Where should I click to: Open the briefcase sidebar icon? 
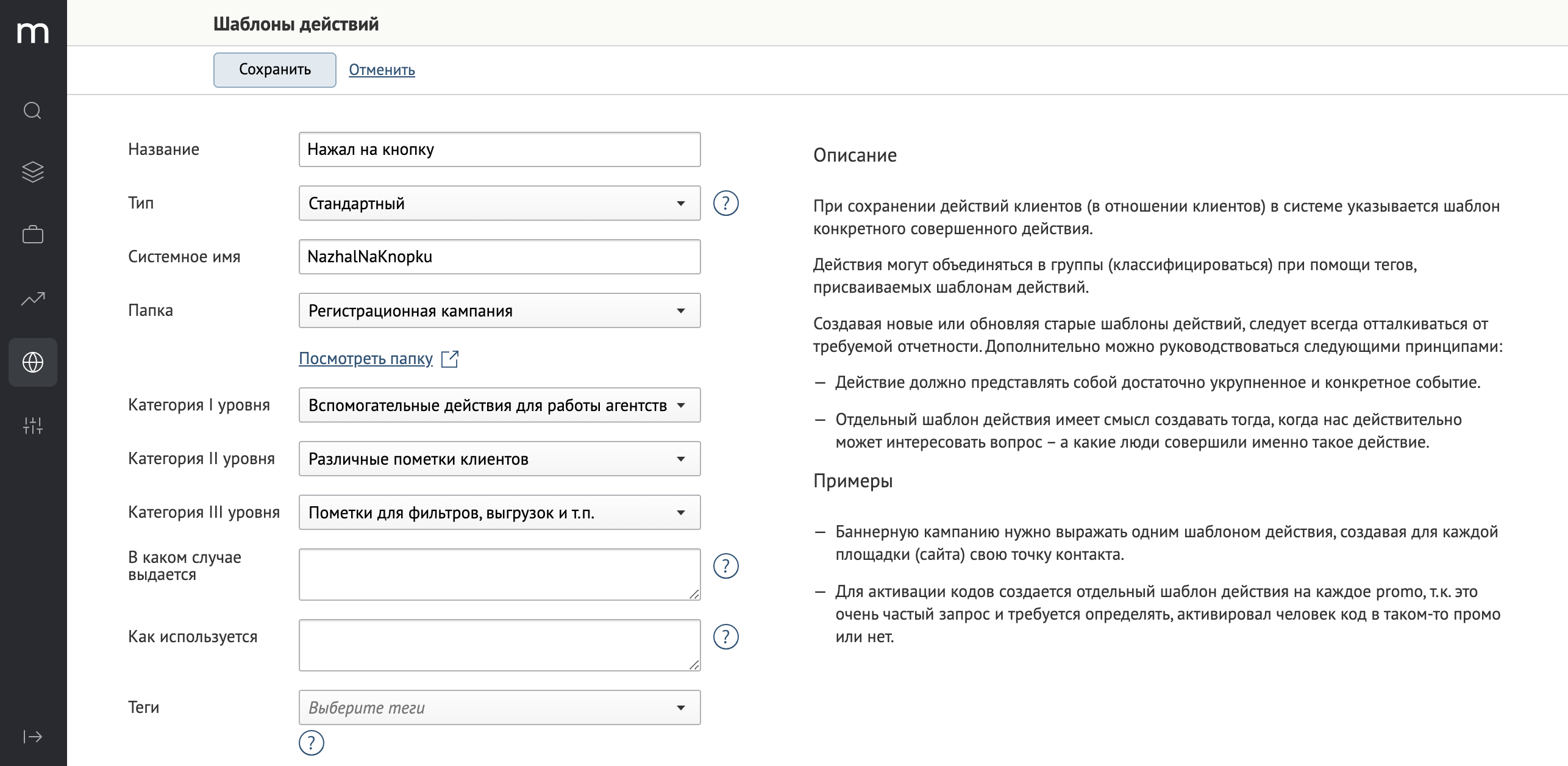click(33, 234)
